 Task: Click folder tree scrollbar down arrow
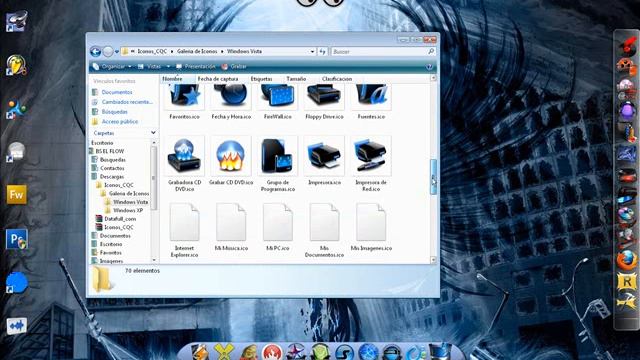(x=154, y=260)
